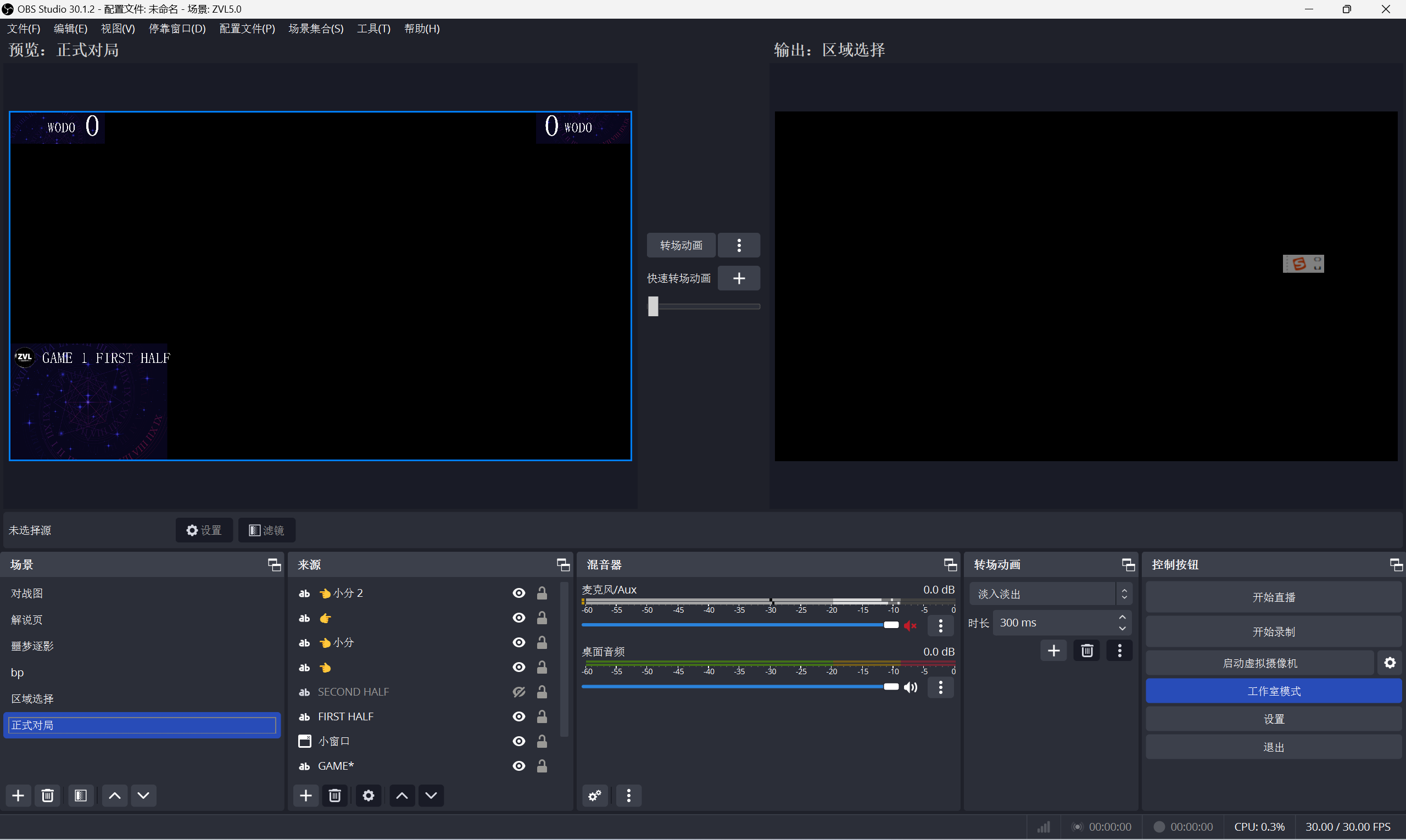Image resolution: width=1406 pixels, height=840 pixels.
Task: Open the 淡入淡出 transition dropdown
Action: pyautogui.click(x=1050, y=594)
